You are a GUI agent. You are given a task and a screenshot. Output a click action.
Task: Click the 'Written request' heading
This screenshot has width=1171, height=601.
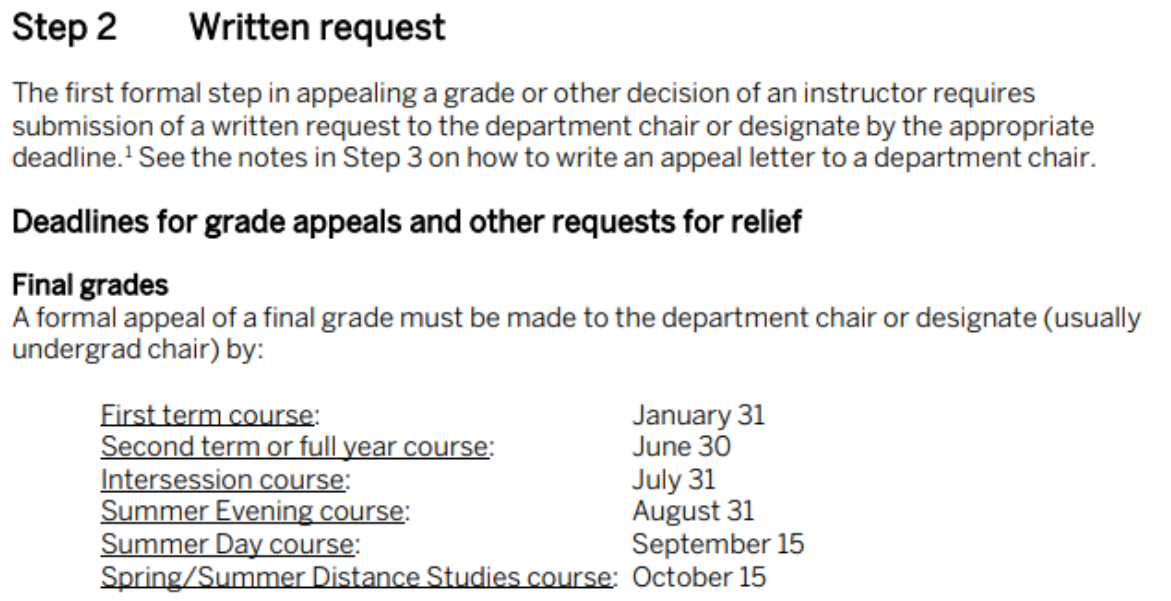(317, 28)
